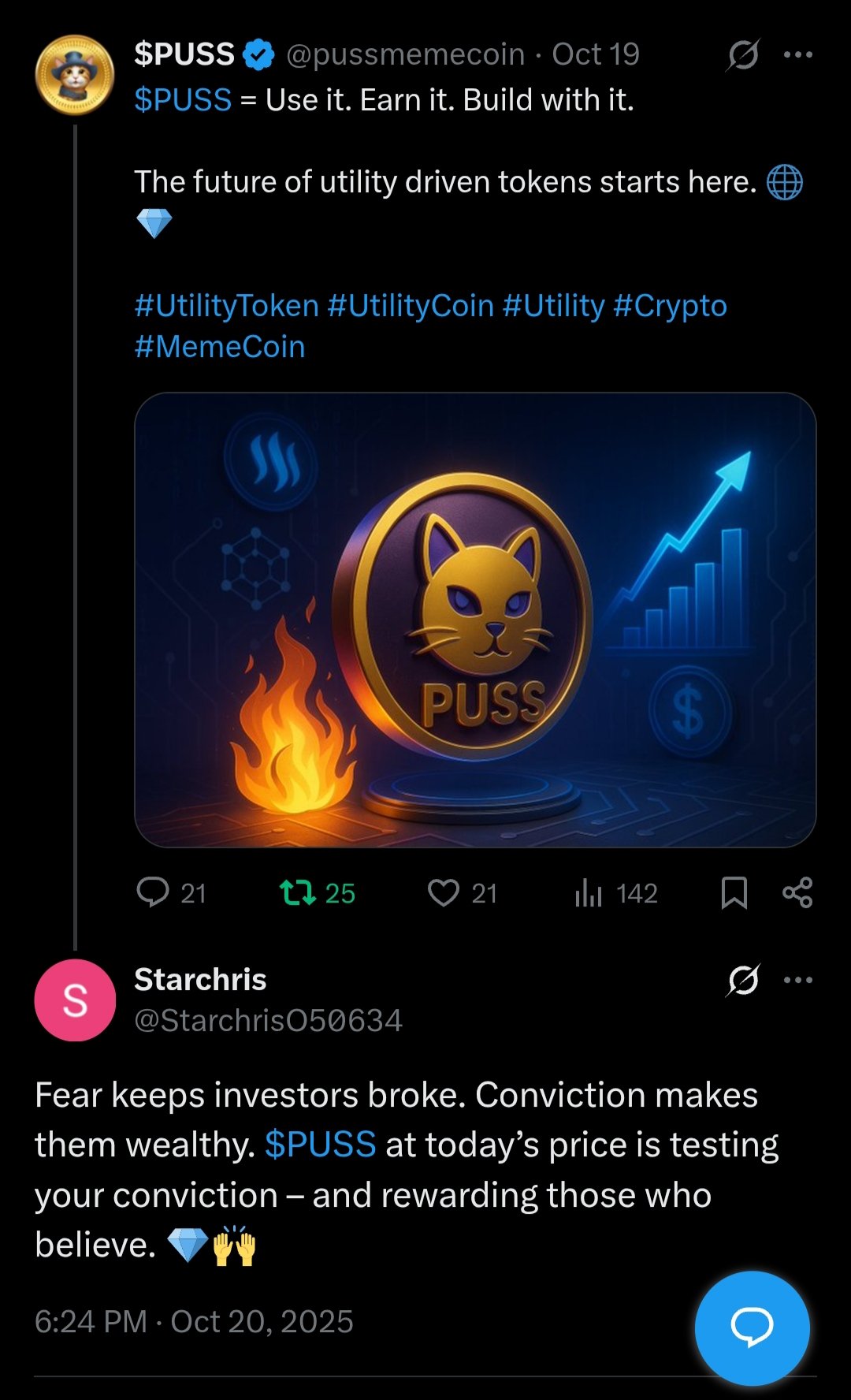Viewport: 851px width, 1400px height.
Task: Open Starchris profile avatar
Action: click(75, 1000)
